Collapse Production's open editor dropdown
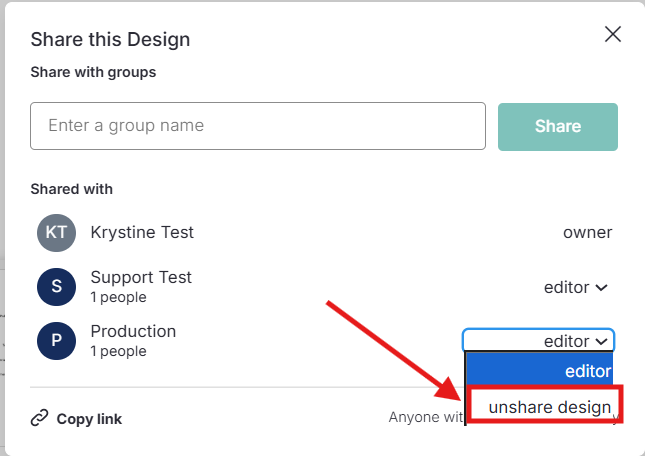 tap(538, 341)
